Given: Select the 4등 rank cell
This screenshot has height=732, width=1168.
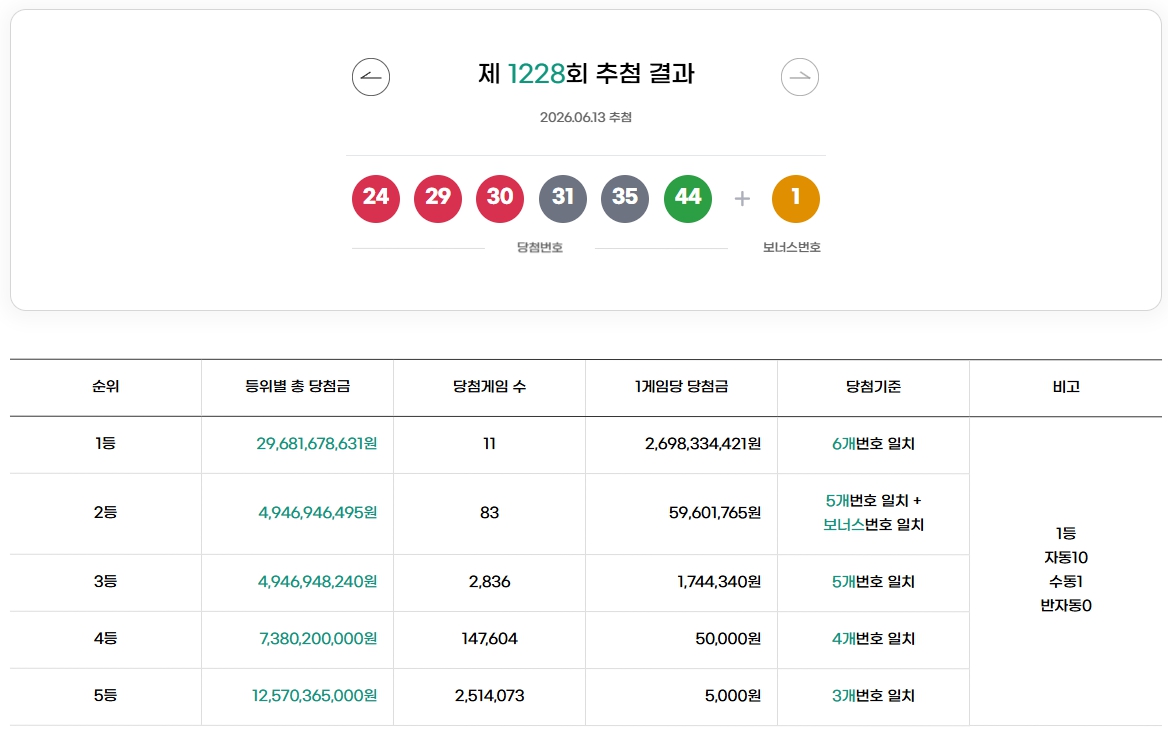Looking at the screenshot, I should click(105, 638).
